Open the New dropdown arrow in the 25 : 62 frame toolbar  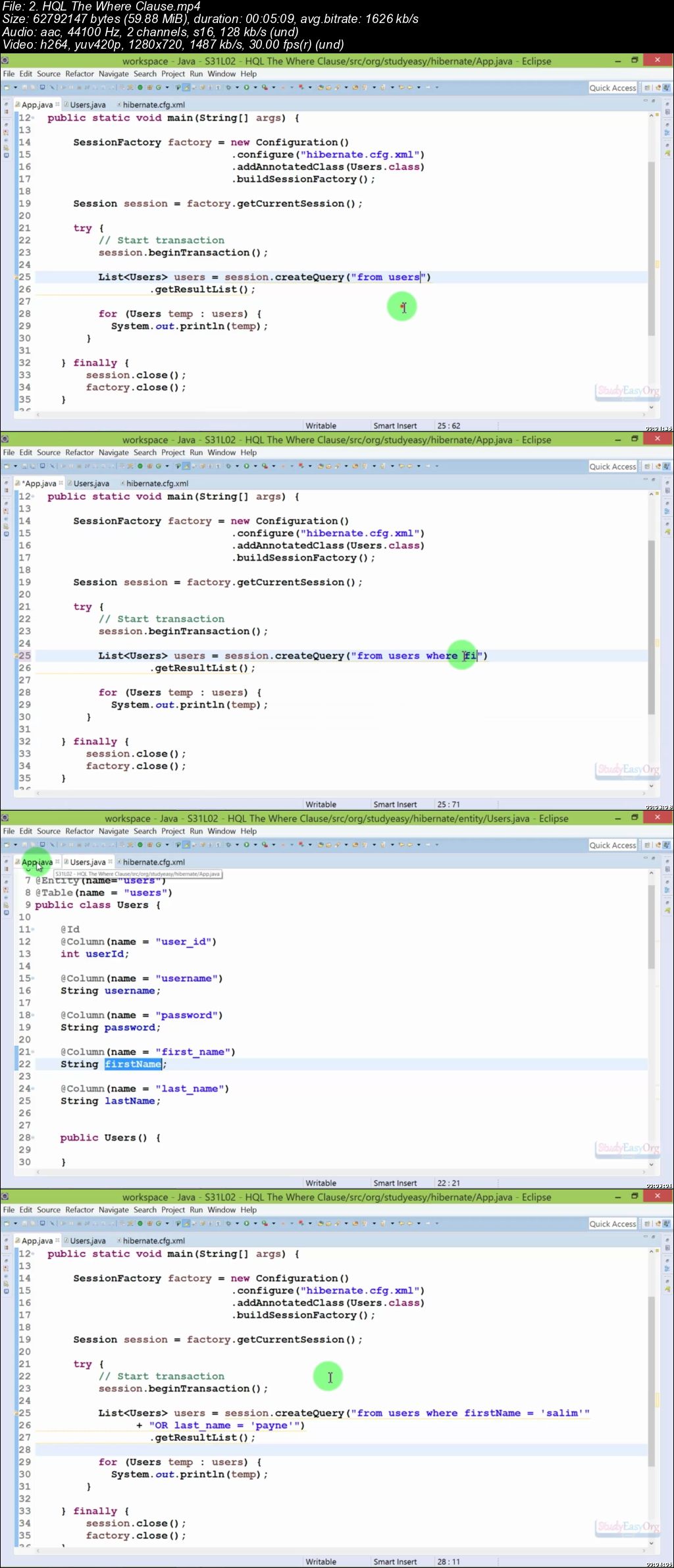15,87
